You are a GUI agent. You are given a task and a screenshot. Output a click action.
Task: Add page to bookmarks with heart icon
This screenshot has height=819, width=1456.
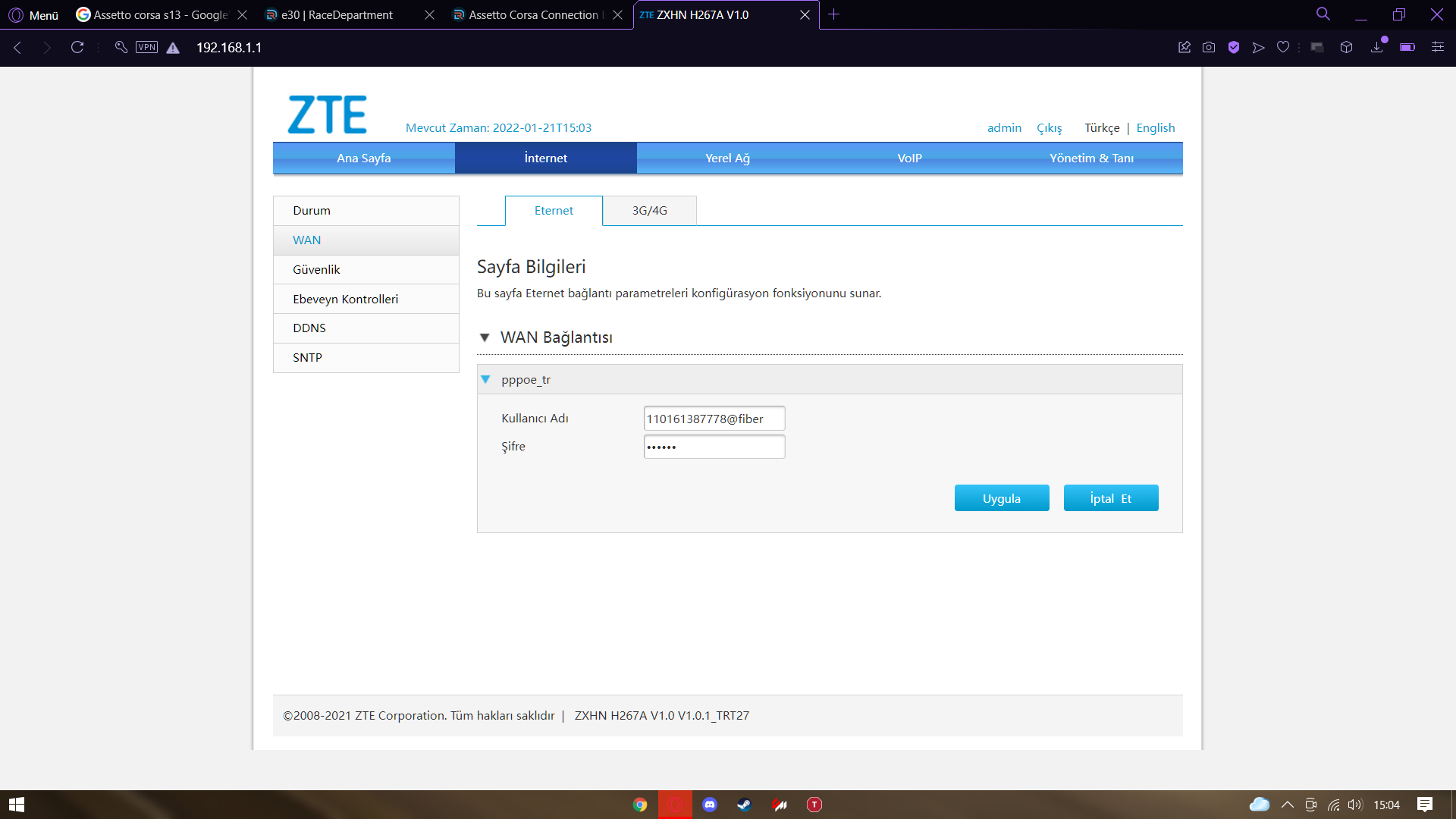tap(1283, 47)
